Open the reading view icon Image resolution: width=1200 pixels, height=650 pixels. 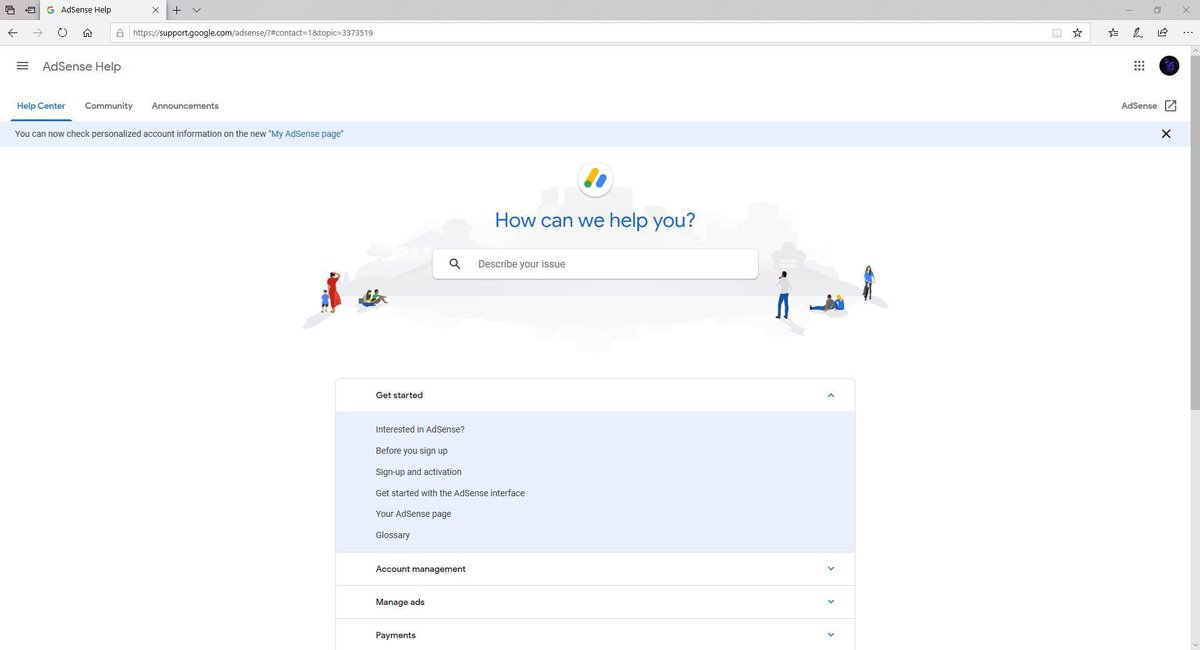[x=1057, y=32]
